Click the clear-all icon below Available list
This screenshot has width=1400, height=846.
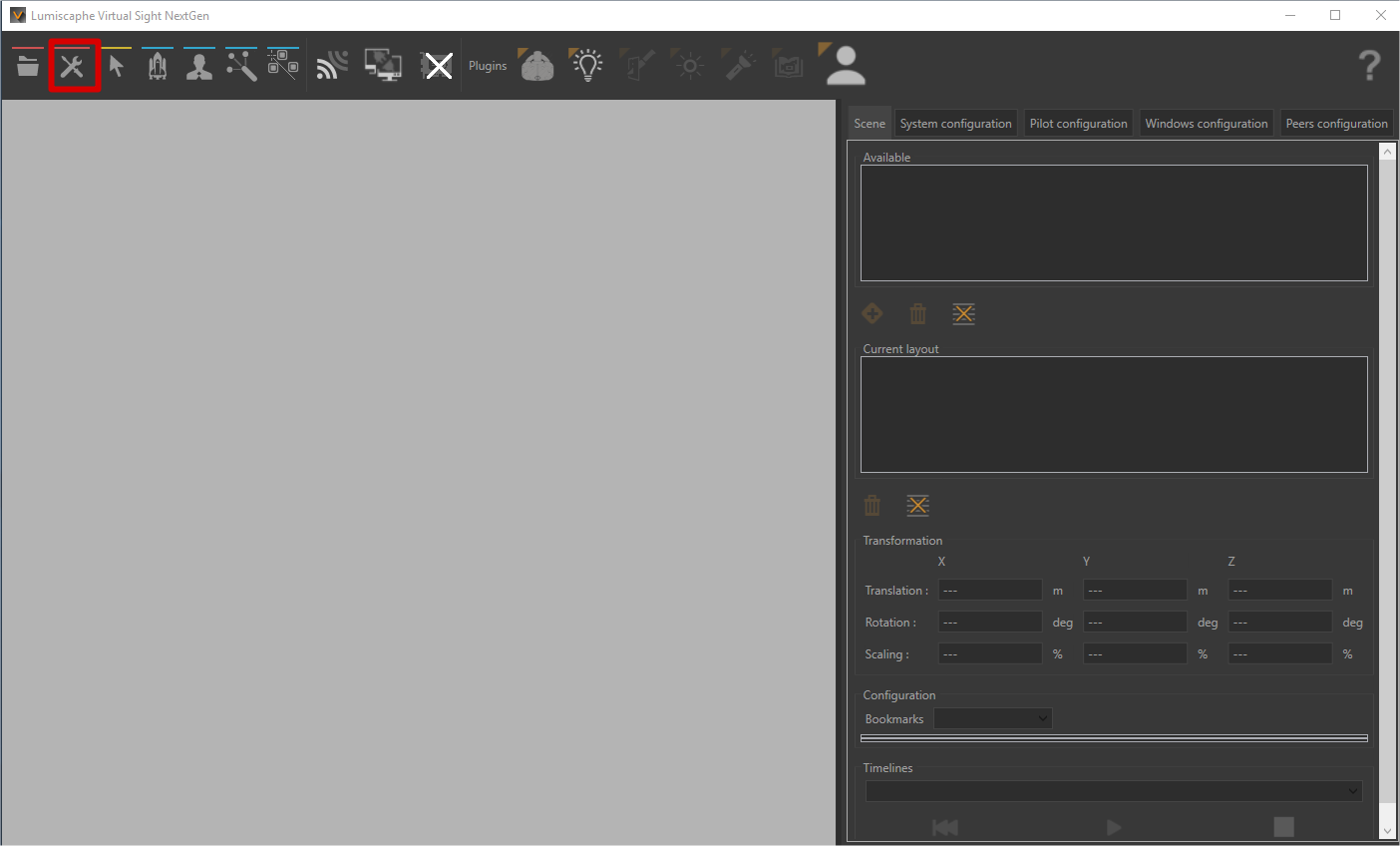tap(963, 314)
